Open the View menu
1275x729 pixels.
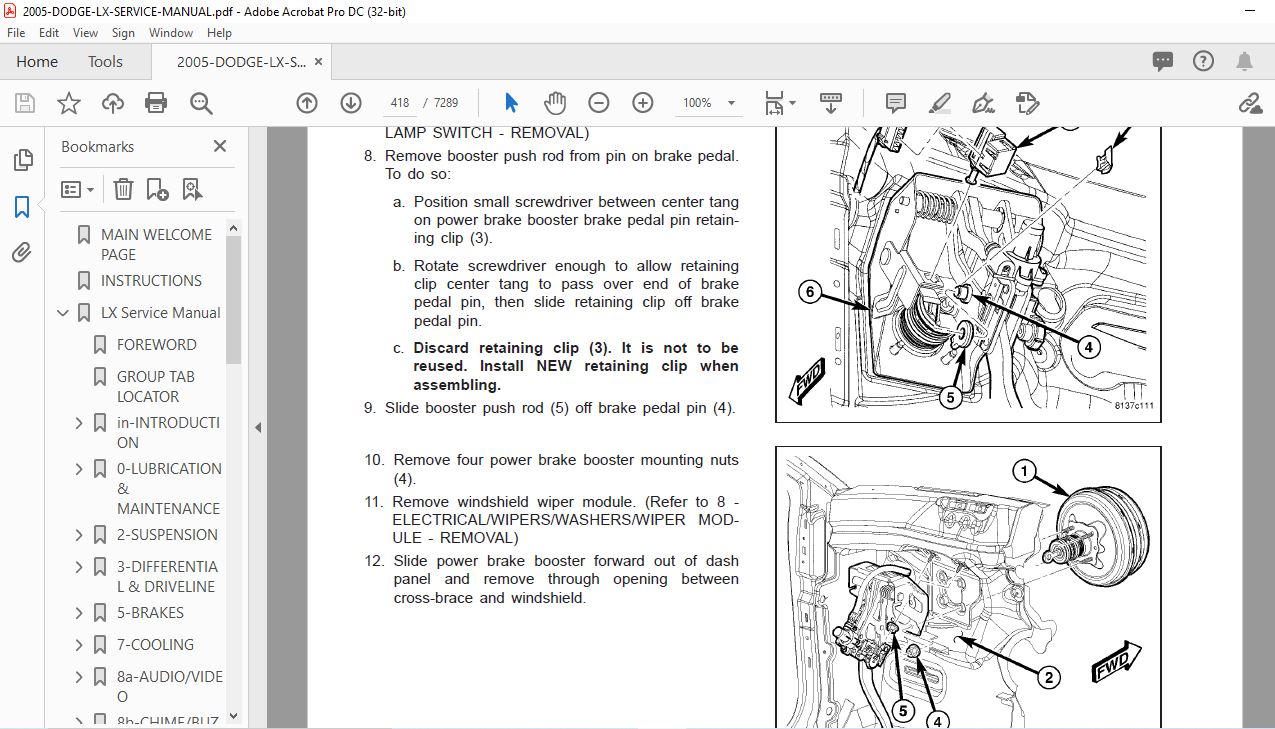pos(86,33)
